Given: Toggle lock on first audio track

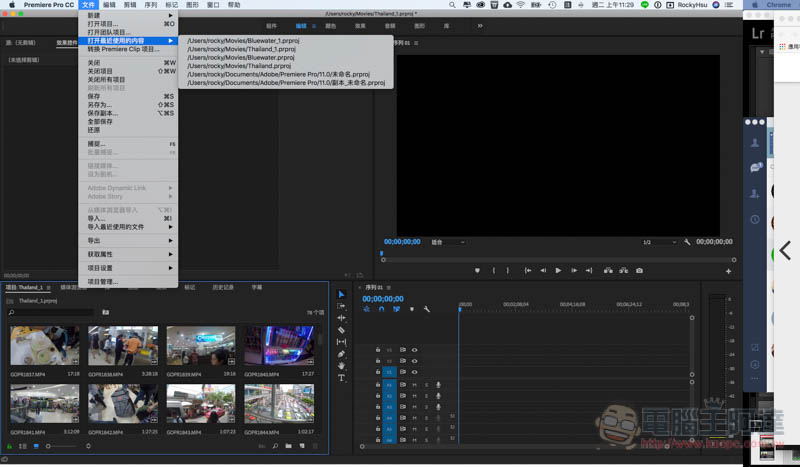Looking at the screenshot, I should pyautogui.click(x=378, y=385).
